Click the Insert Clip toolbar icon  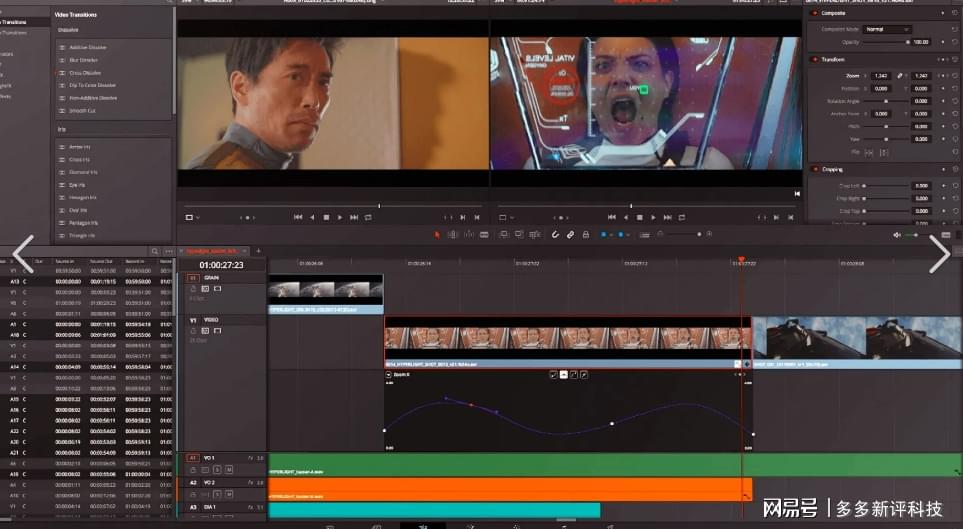coord(504,235)
